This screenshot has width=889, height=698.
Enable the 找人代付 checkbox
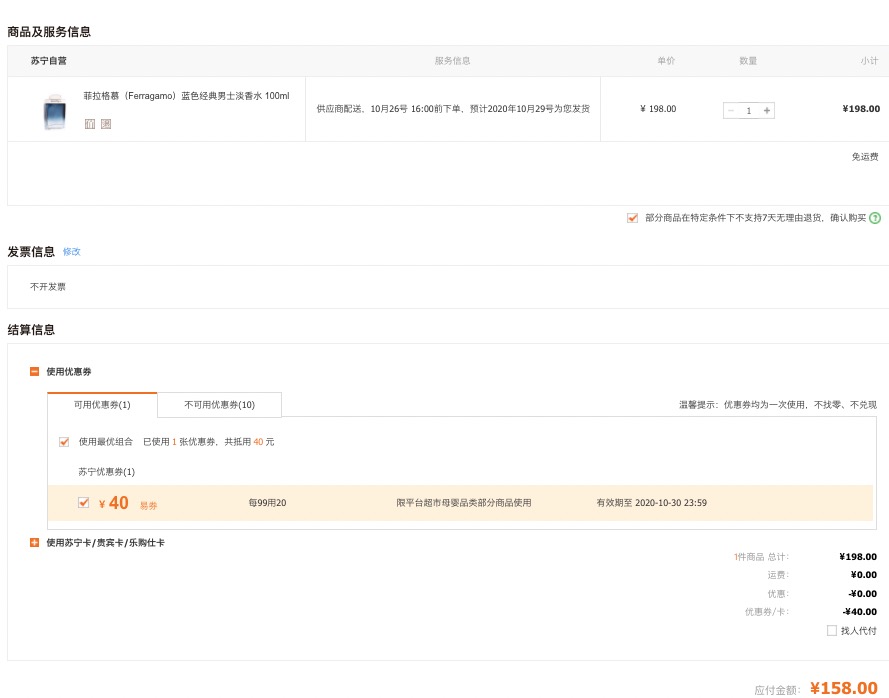(x=832, y=631)
